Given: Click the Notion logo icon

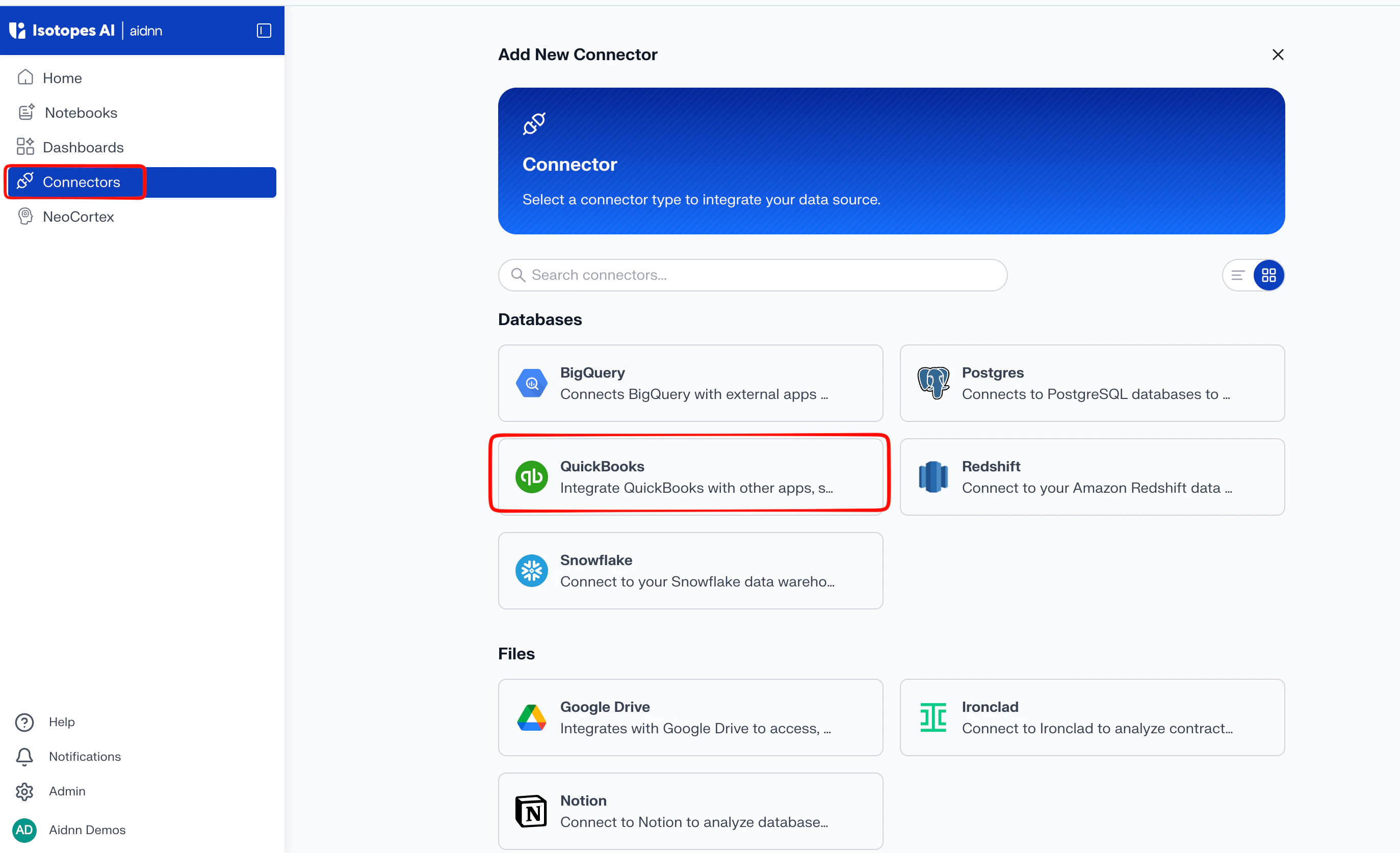Looking at the screenshot, I should point(532,812).
